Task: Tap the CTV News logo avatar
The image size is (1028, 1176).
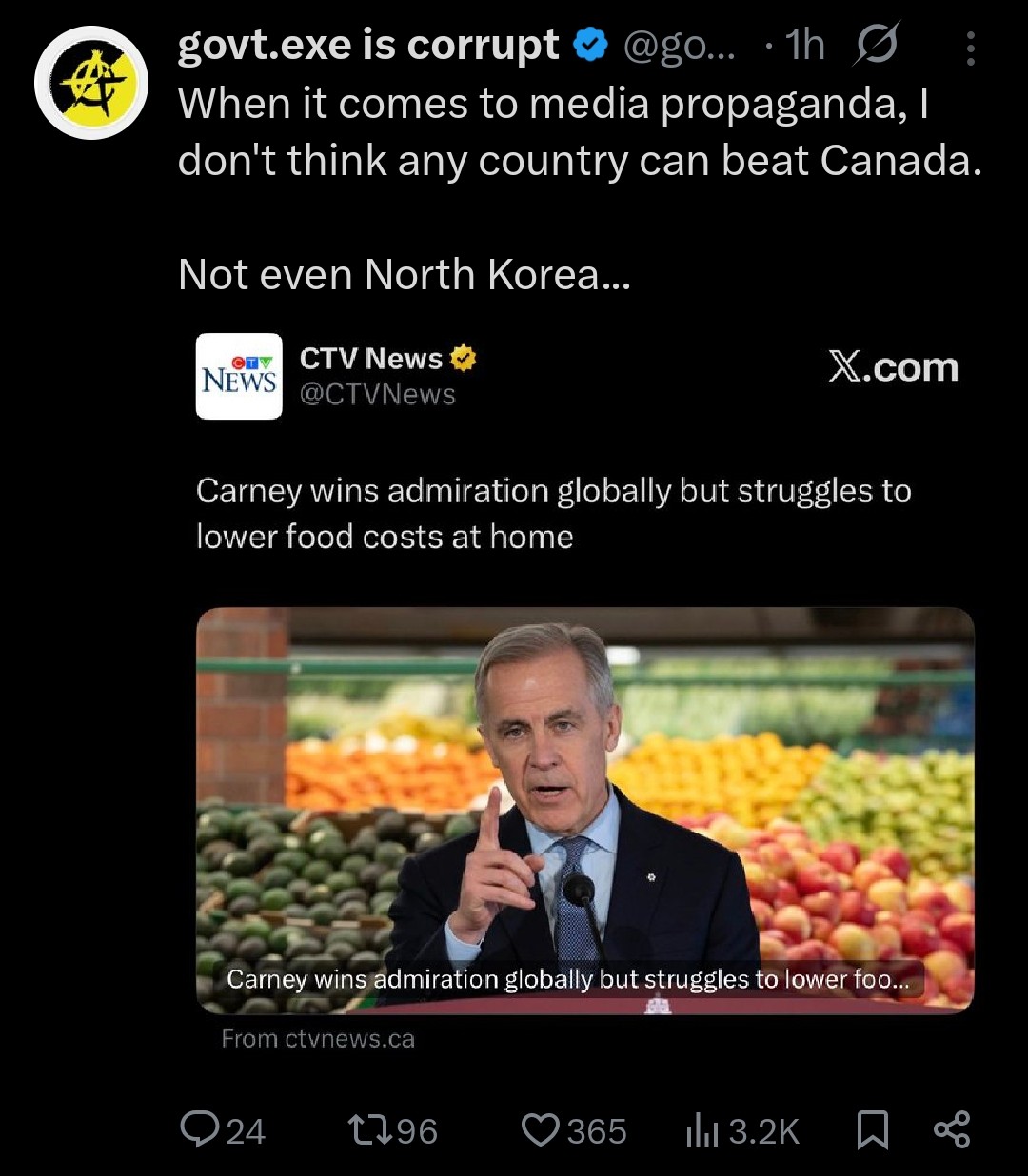Action: pyautogui.click(x=239, y=376)
